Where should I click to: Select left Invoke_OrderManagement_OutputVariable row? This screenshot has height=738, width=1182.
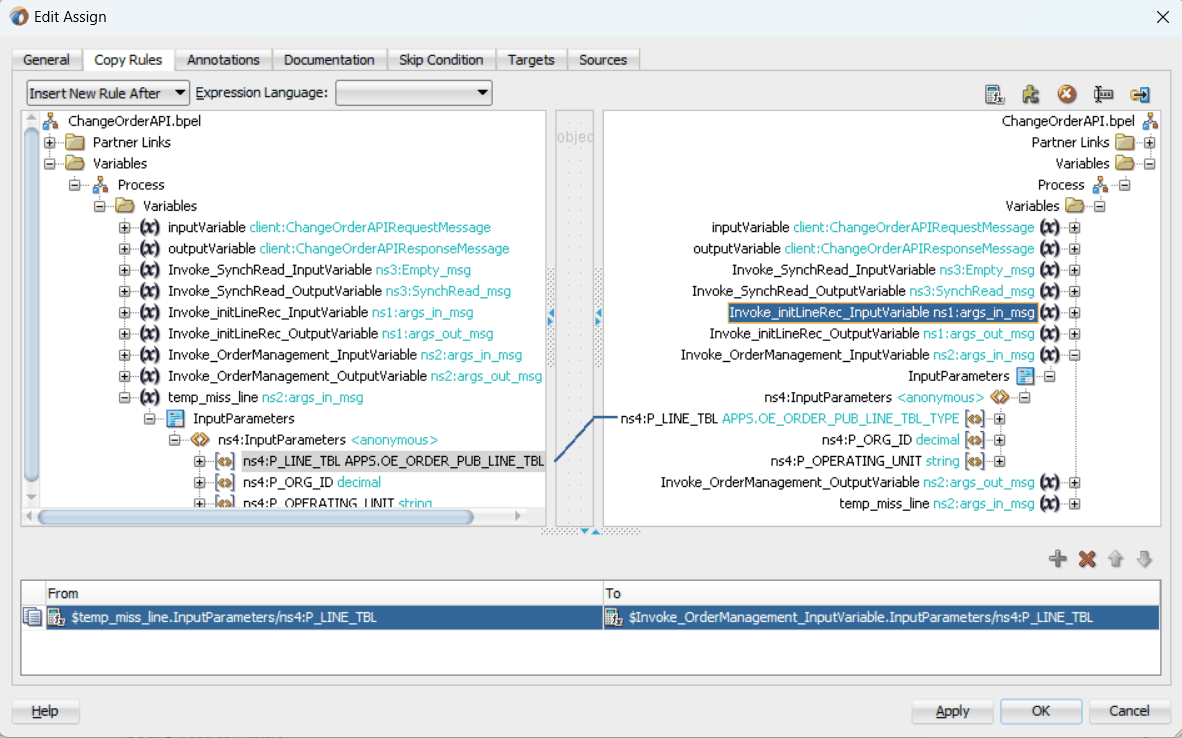point(355,375)
